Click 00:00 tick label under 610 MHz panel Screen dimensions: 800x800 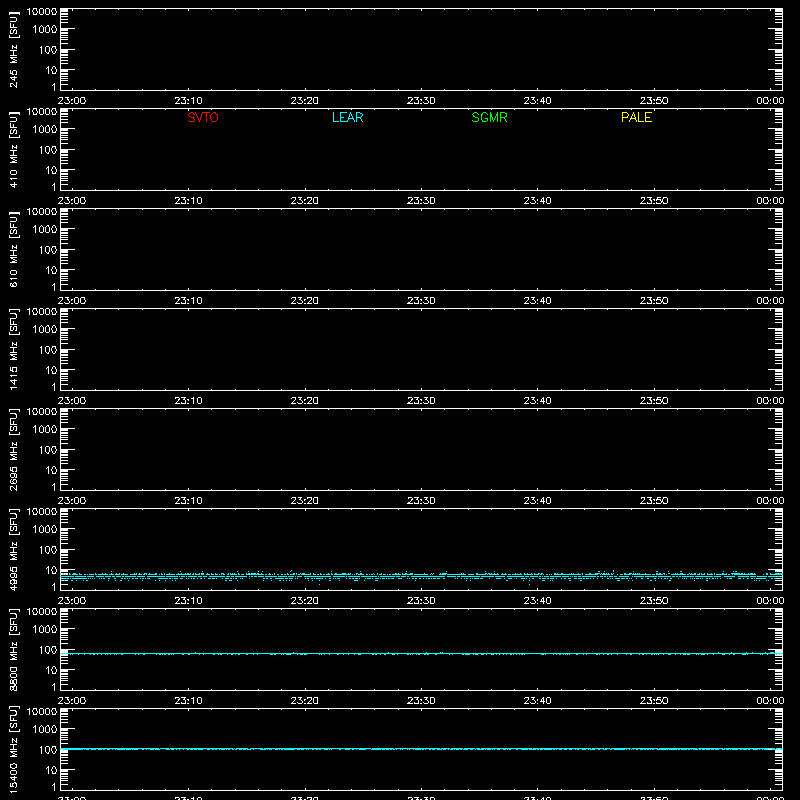click(770, 301)
